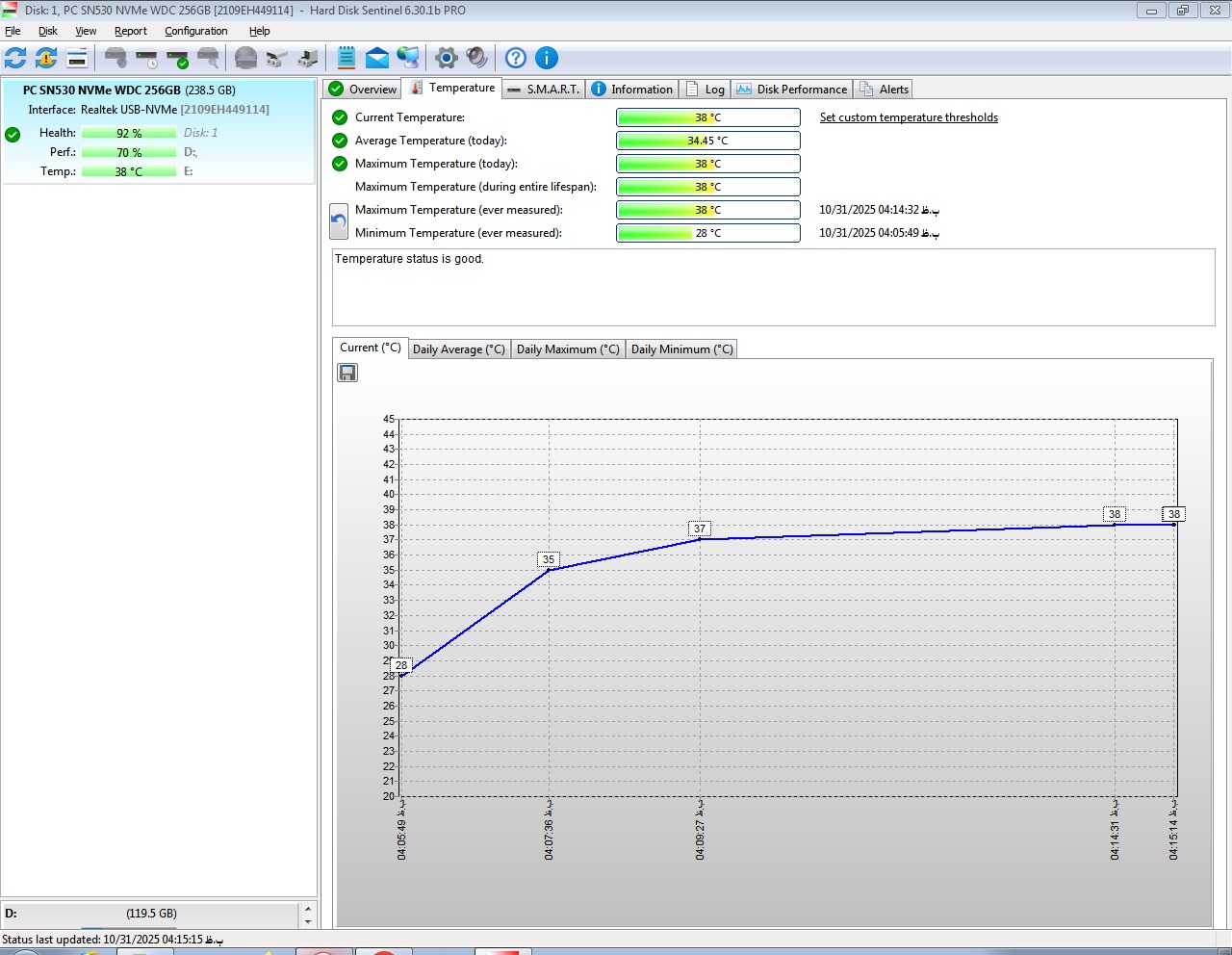Click the blue question mark help icon
The width and height of the screenshot is (1232, 955).
point(516,58)
